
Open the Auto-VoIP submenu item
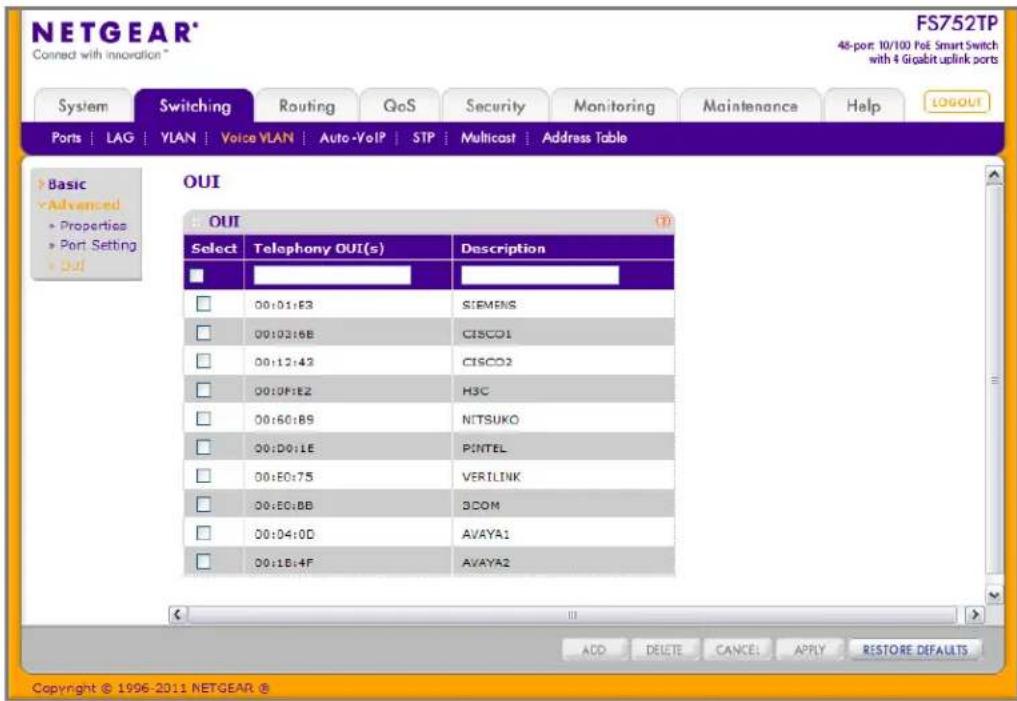click(352, 137)
